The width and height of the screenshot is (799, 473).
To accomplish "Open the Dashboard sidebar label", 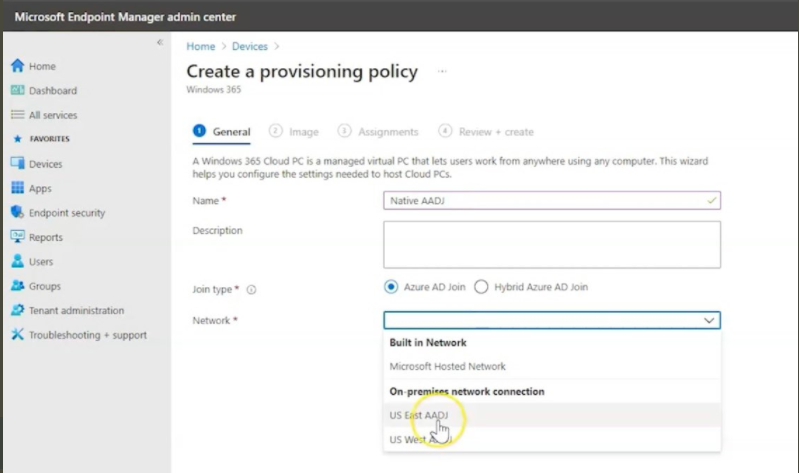I will pyautogui.click(x=53, y=90).
